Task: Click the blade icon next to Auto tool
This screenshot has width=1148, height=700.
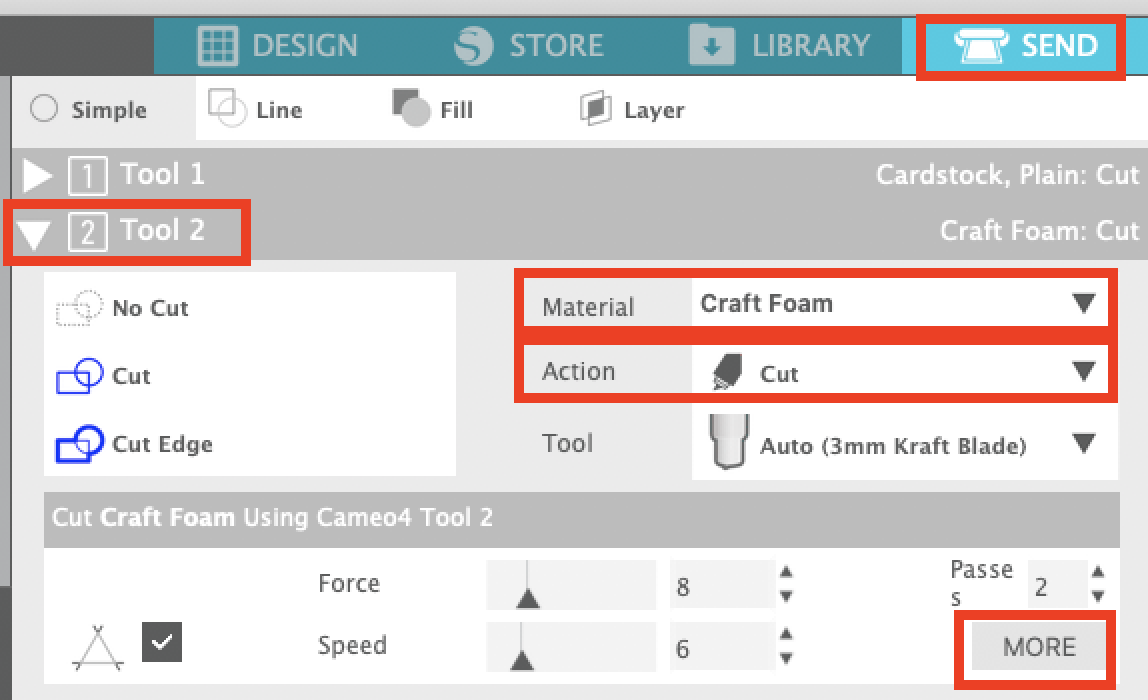Action: click(x=727, y=443)
